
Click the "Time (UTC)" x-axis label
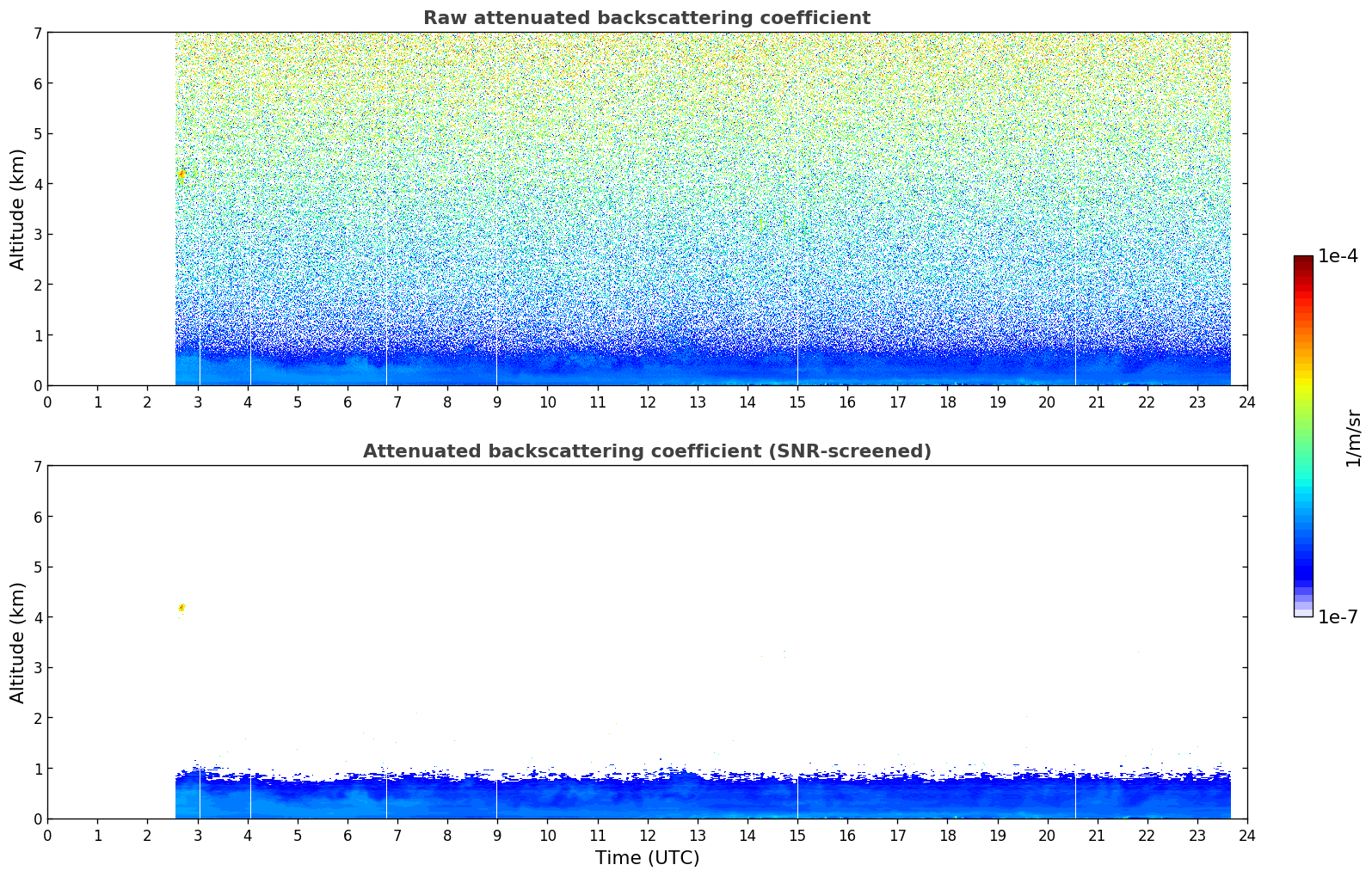647,858
